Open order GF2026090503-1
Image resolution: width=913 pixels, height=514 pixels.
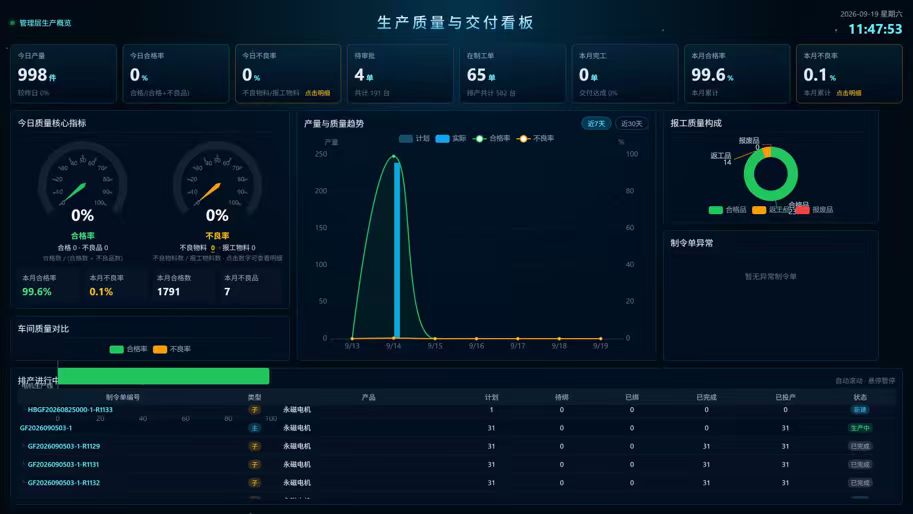(x=46, y=428)
